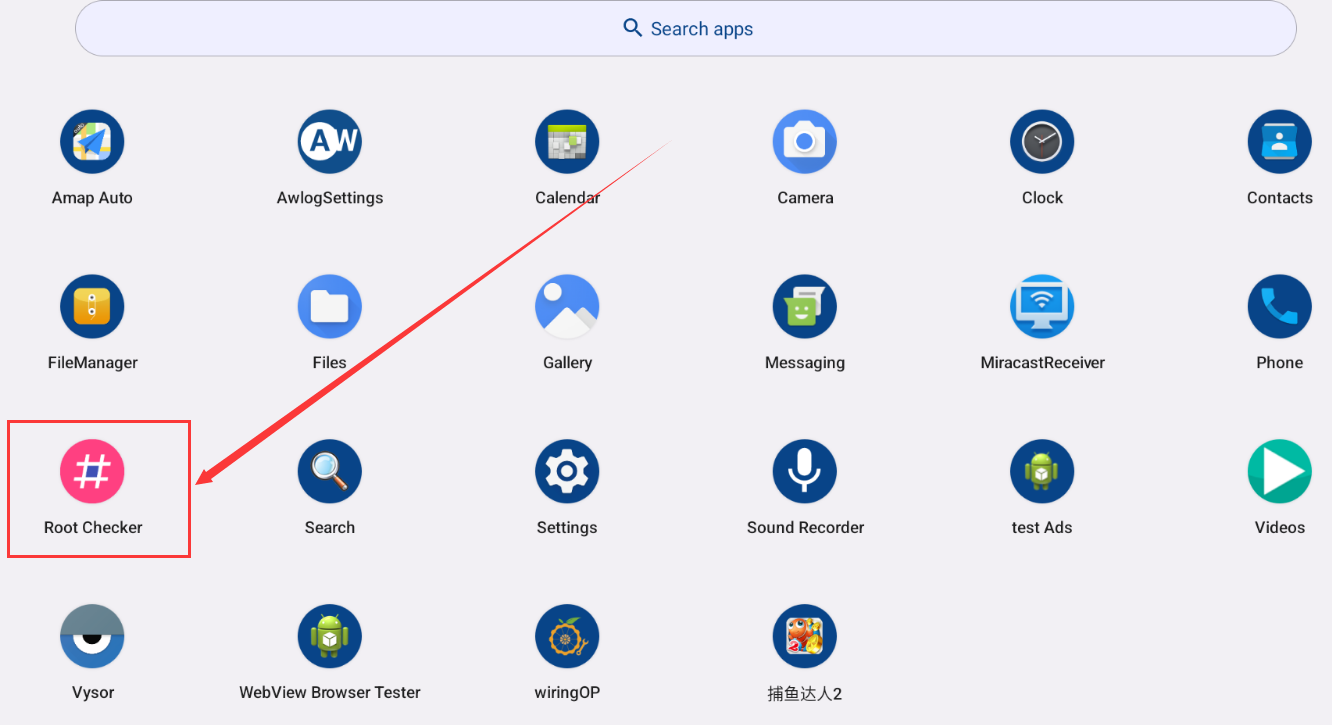This screenshot has height=725, width=1332.
Task: Open the Clock app icon
Action: pos(1042,142)
